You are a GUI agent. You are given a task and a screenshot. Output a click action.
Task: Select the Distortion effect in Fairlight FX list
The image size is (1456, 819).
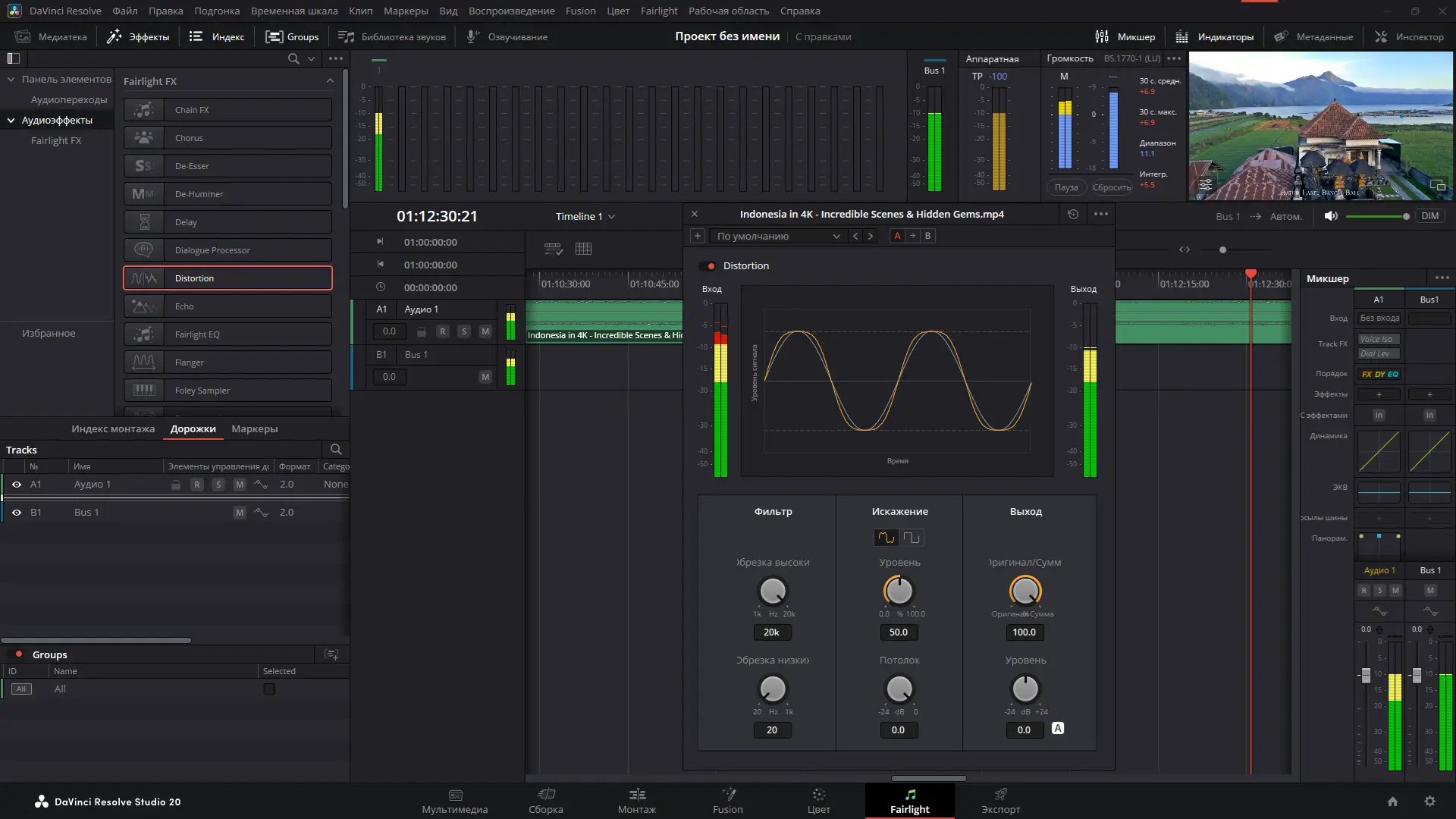(x=227, y=278)
